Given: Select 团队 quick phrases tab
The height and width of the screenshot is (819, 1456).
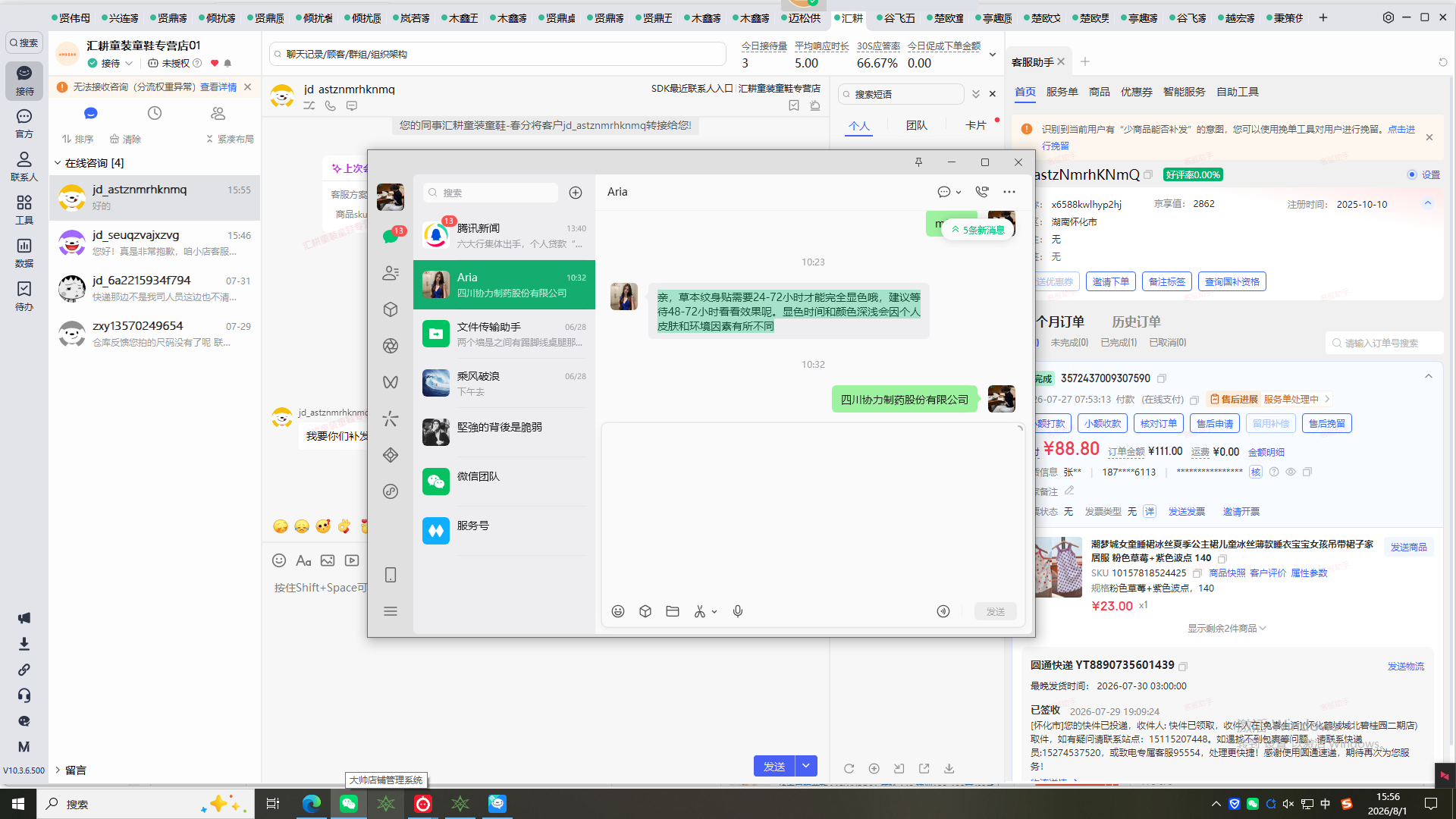Looking at the screenshot, I should point(916,125).
